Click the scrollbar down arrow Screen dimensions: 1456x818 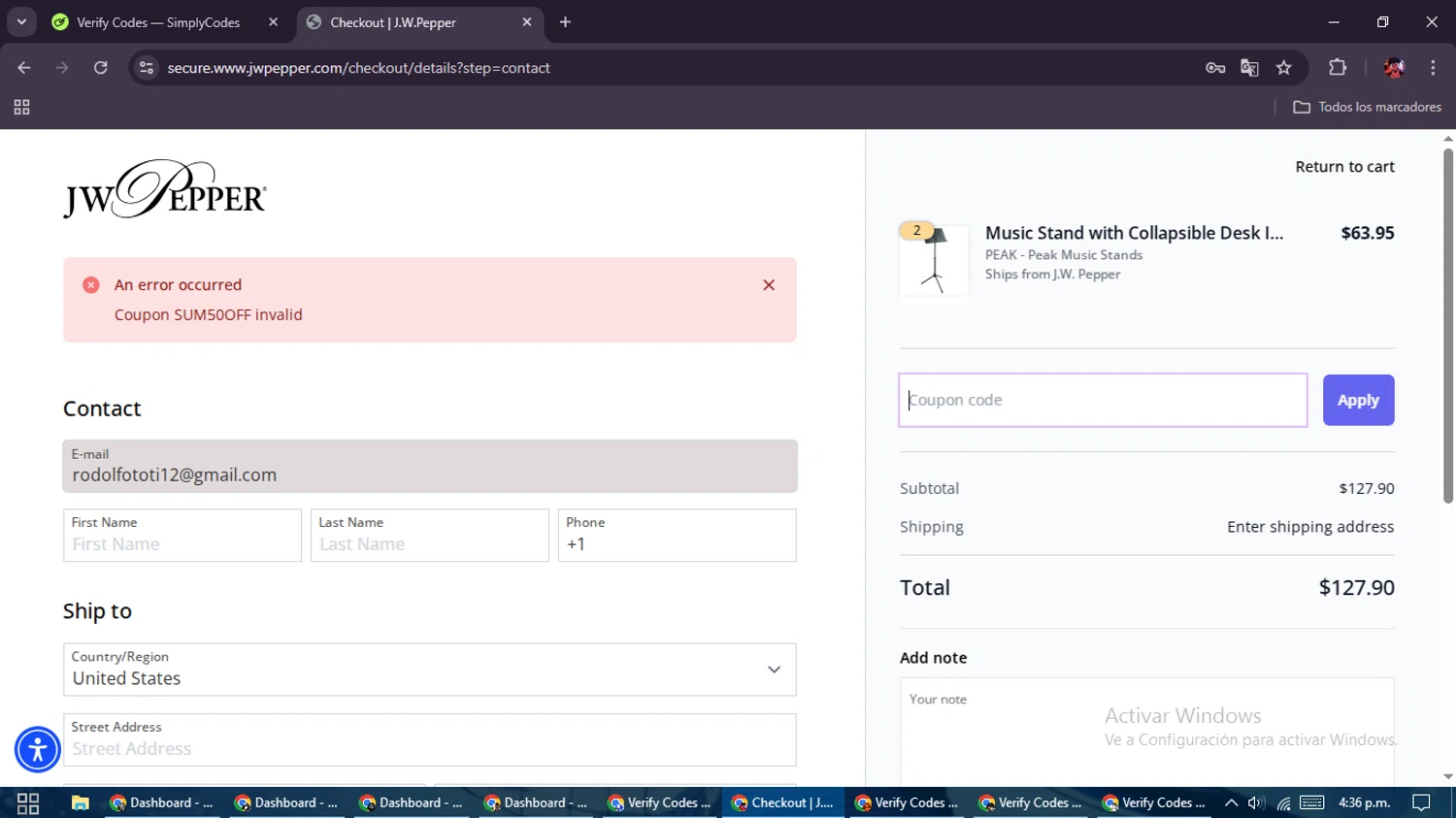tap(1448, 777)
